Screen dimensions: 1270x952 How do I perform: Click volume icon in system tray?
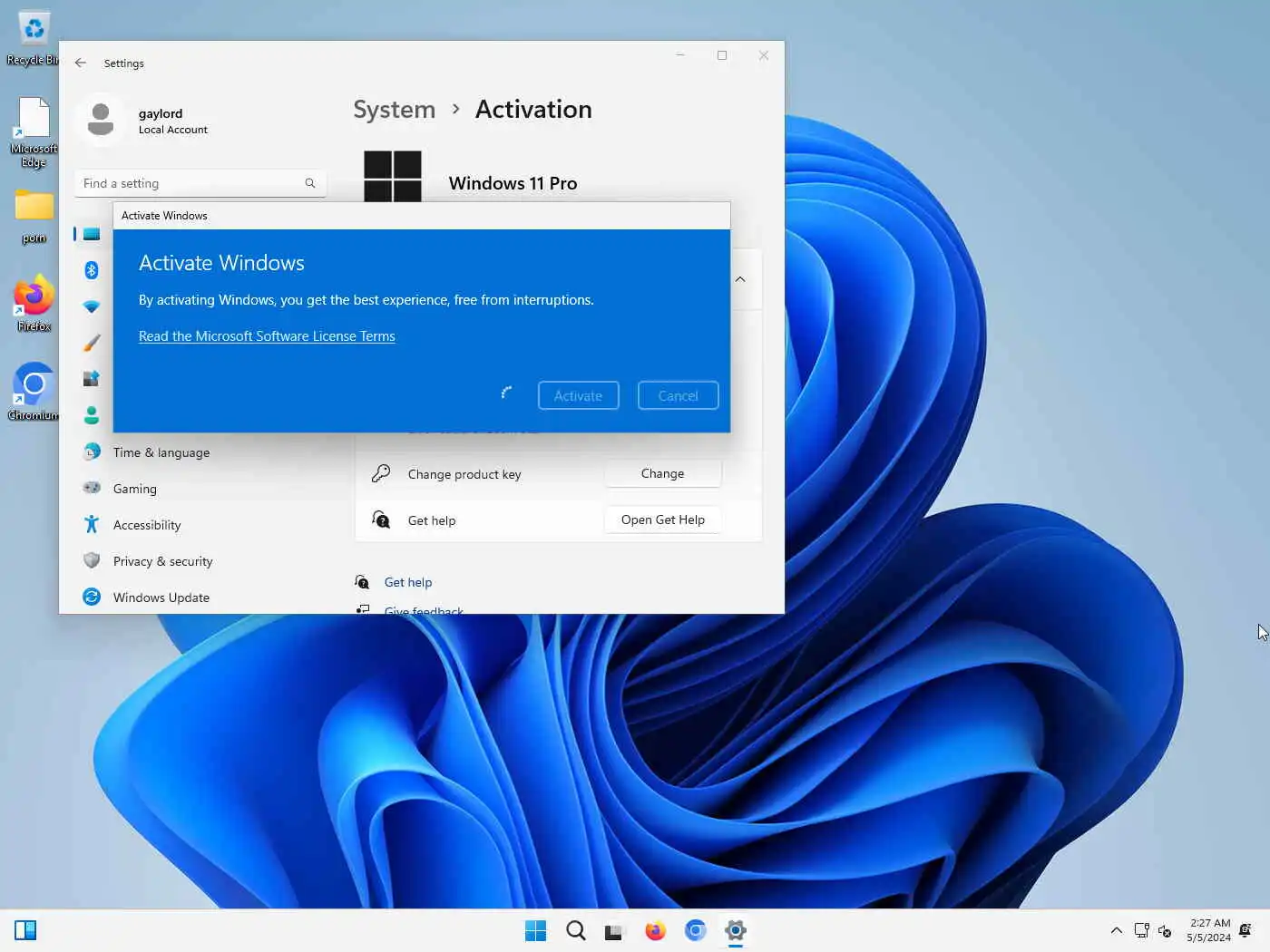[1166, 930]
